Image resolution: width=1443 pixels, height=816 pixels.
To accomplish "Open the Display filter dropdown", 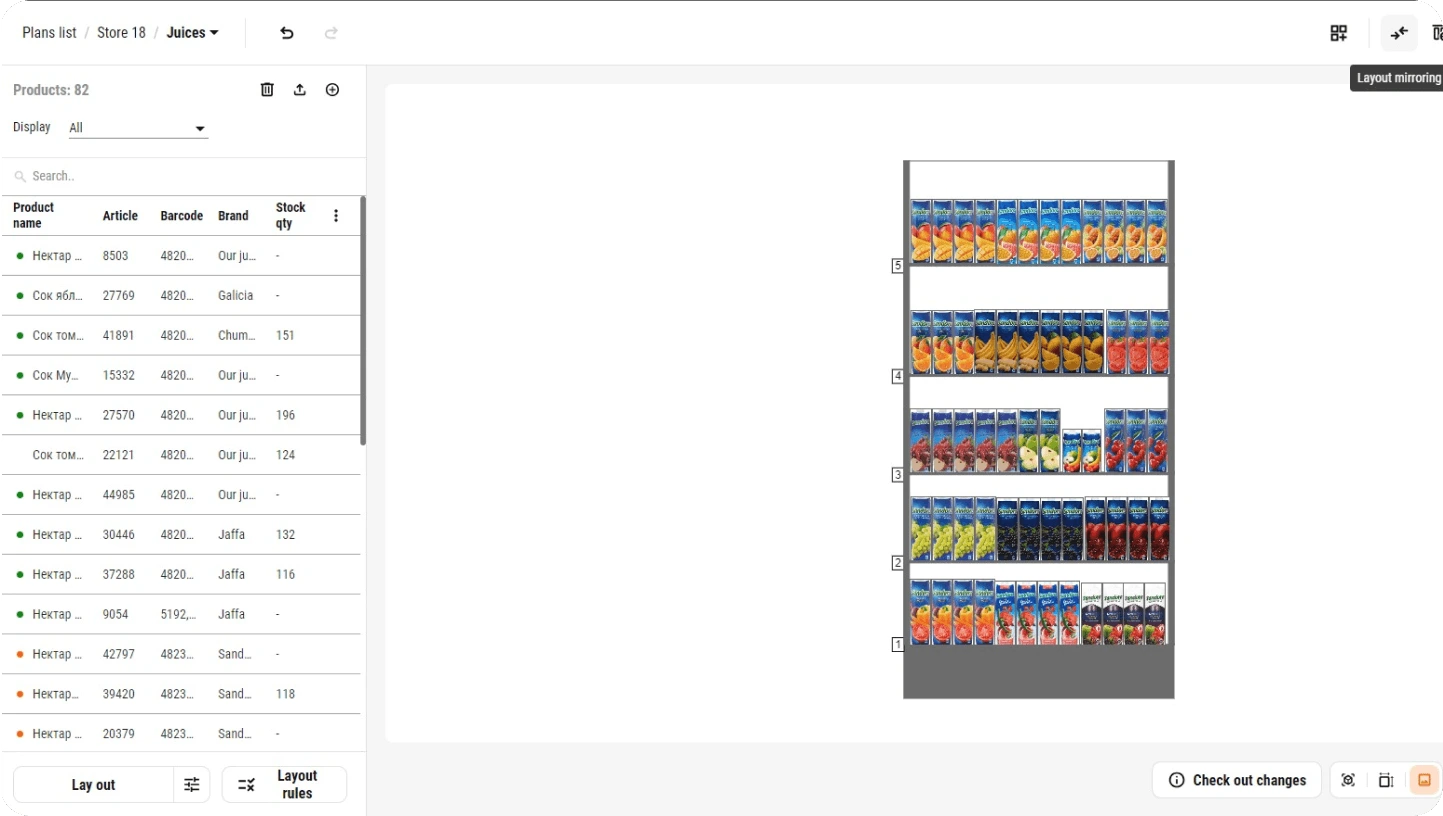I will click(x=138, y=128).
